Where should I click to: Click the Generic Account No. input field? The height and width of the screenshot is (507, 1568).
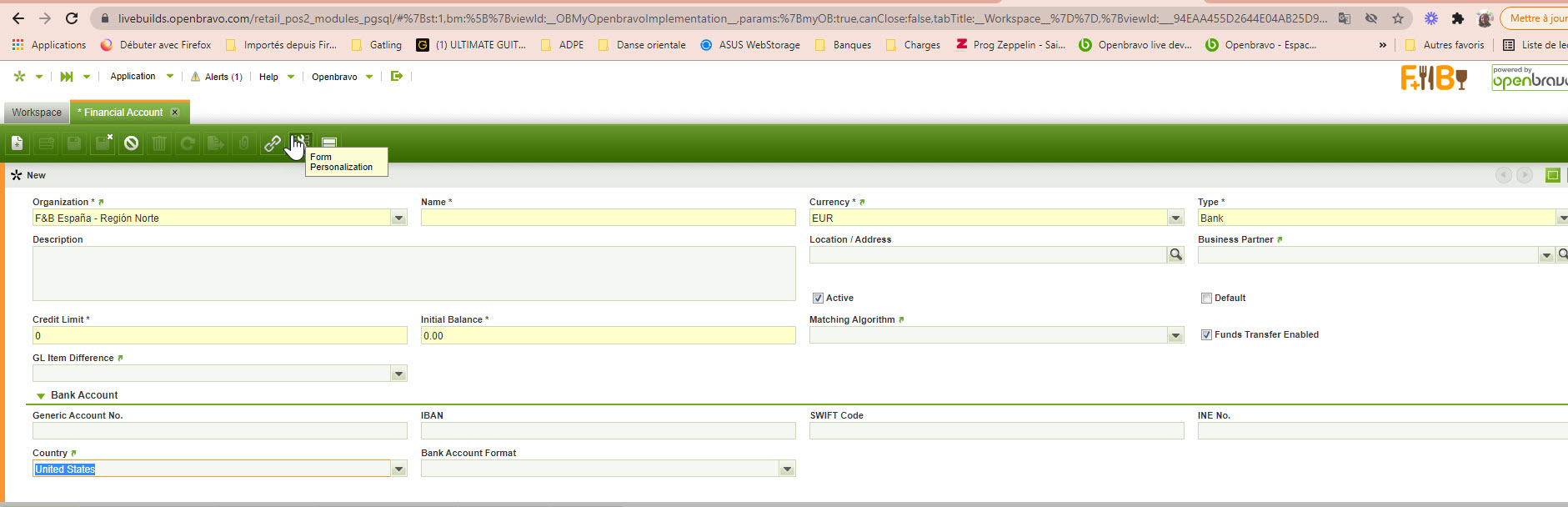tap(219, 430)
